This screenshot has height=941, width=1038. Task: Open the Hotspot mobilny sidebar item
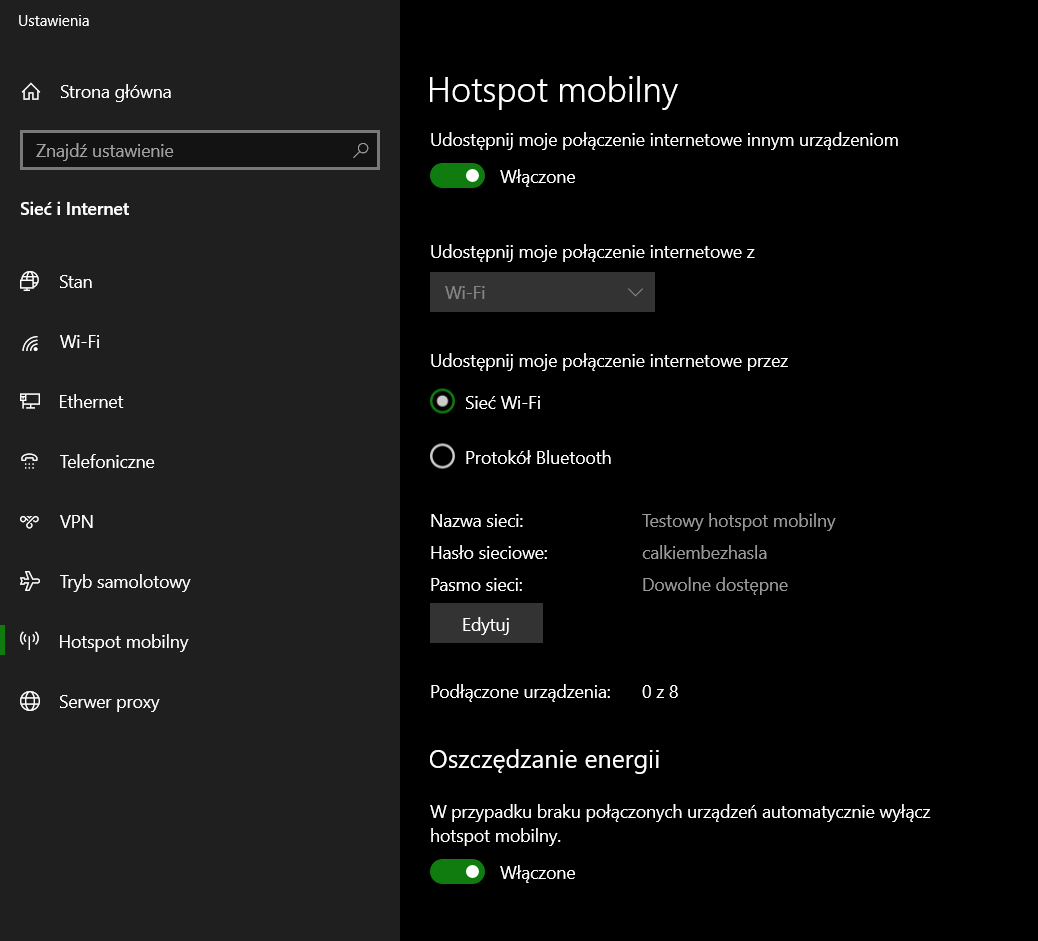(123, 642)
